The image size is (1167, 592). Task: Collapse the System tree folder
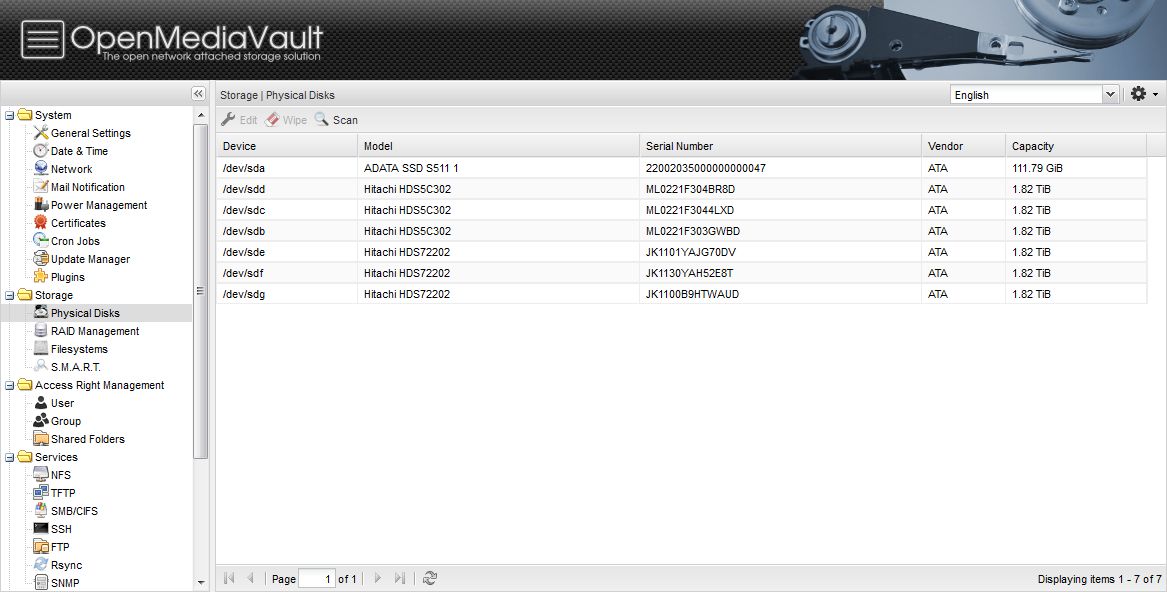coord(10,115)
